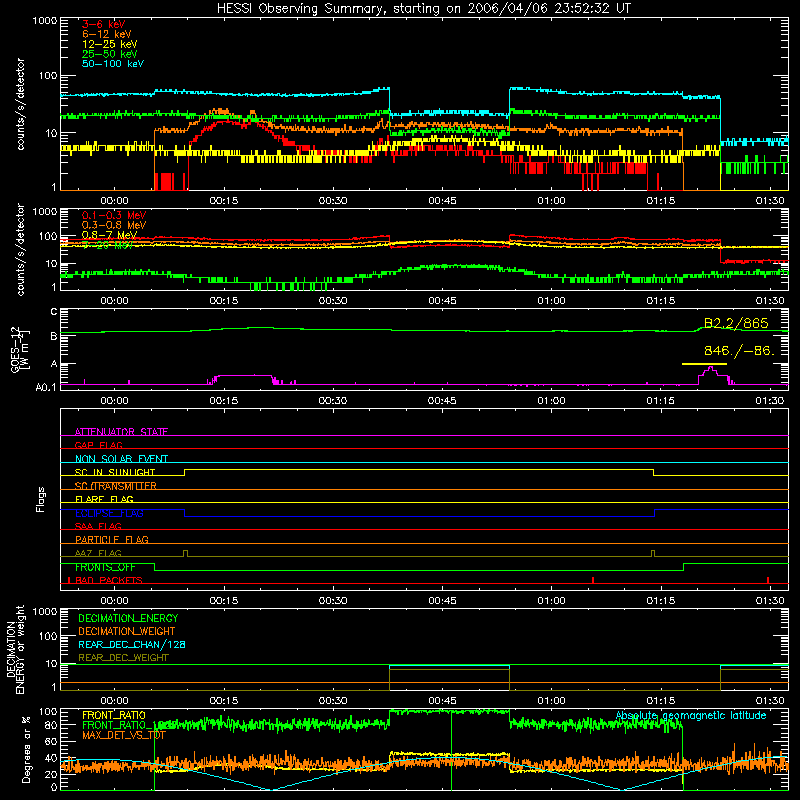This screenshot has width=800, height=800.
Task: Click 01:15 tick under Flags panel
Action: tap(661, 601)
